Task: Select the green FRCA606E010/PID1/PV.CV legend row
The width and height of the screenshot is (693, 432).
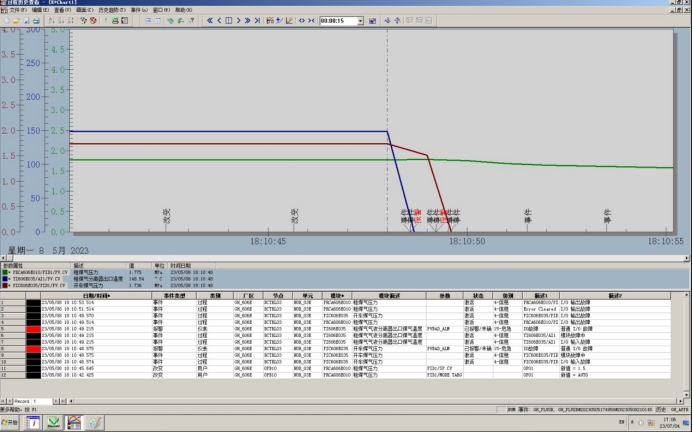Action: [108, 272]
